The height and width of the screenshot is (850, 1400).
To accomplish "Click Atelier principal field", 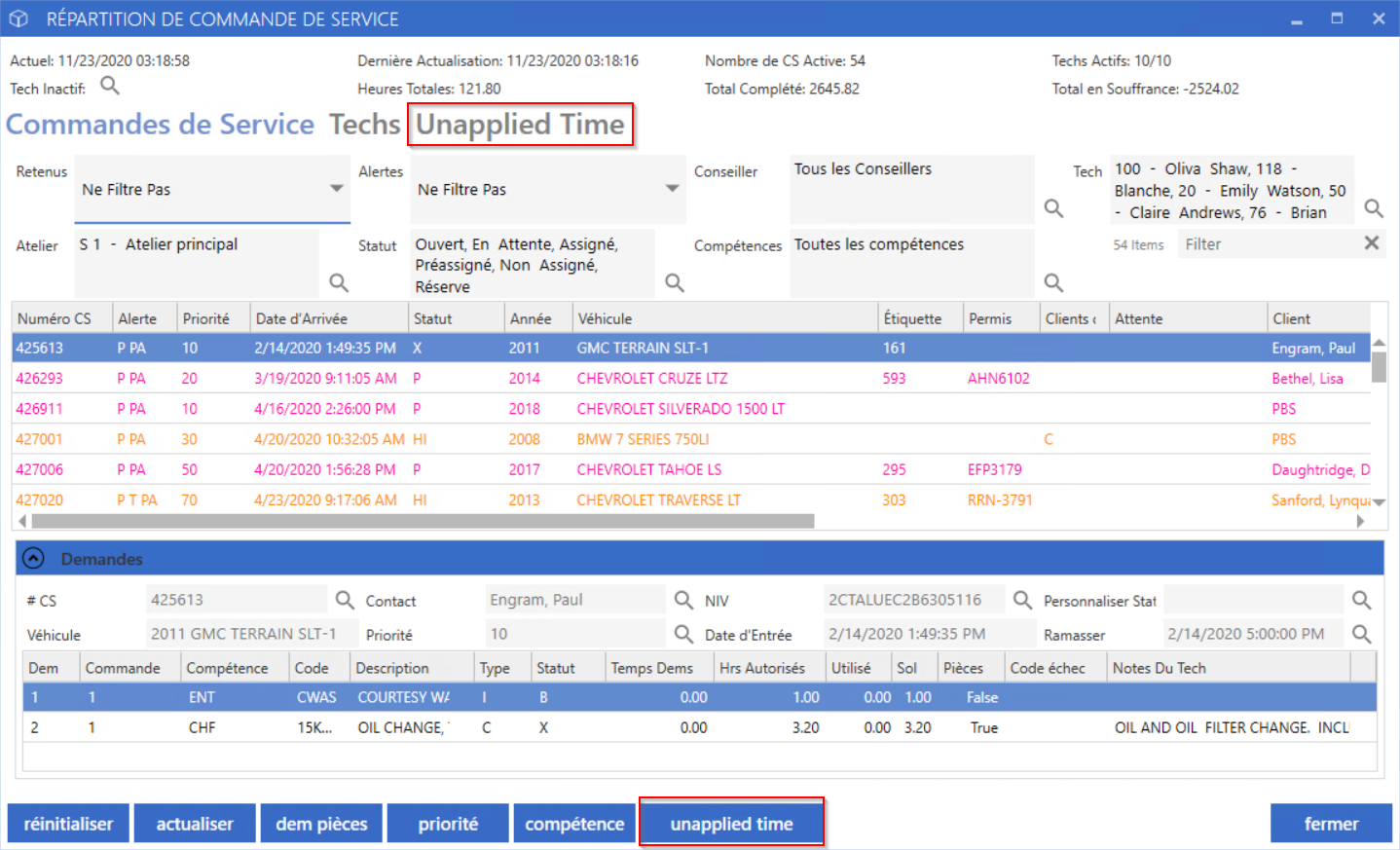I will [197, 264].
